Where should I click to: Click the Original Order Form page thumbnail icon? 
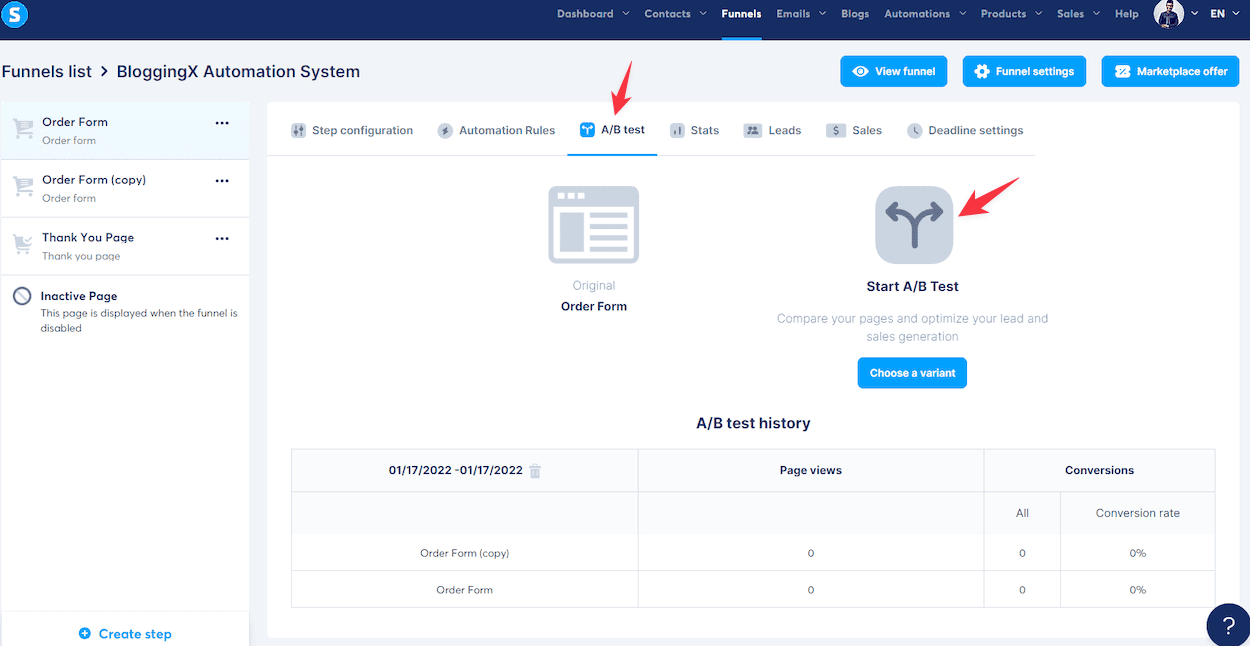pyautogui.click(x=594, y=224)
